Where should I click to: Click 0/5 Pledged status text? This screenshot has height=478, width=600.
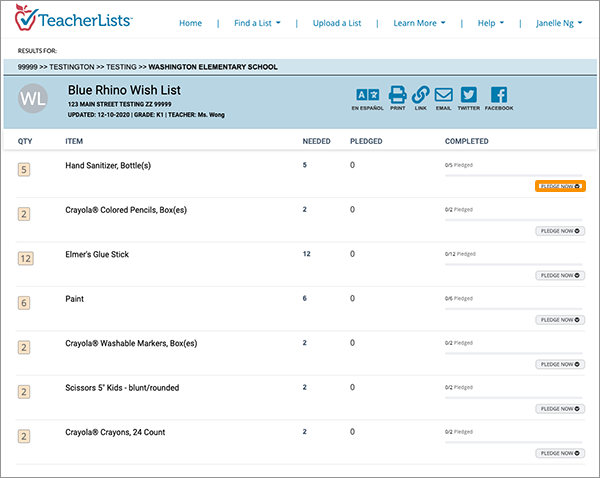point(458,165)
